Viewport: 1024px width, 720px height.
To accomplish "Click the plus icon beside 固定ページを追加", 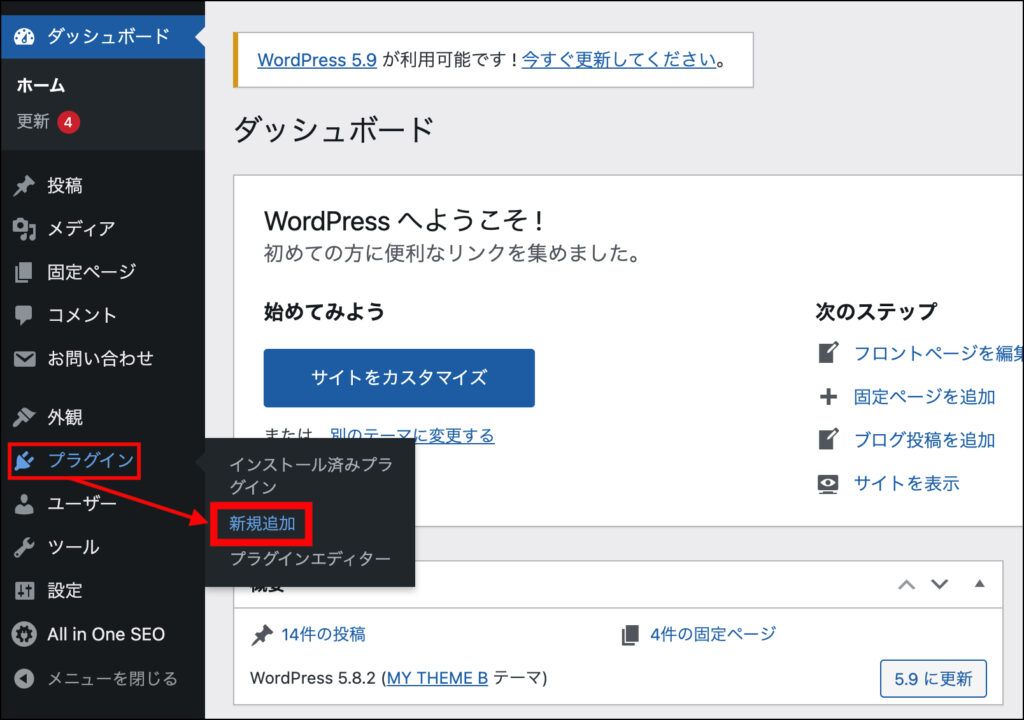I will 828,397.
